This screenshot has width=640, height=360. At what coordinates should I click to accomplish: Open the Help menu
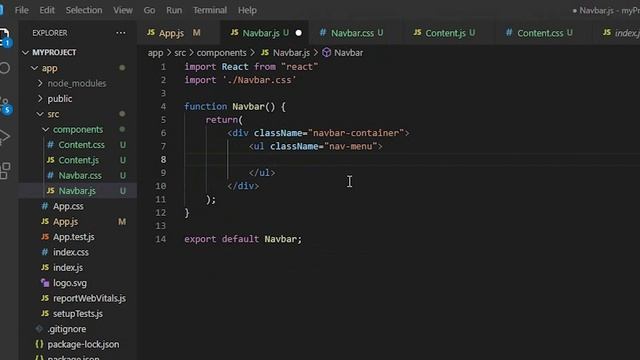[x=247, y=10]
